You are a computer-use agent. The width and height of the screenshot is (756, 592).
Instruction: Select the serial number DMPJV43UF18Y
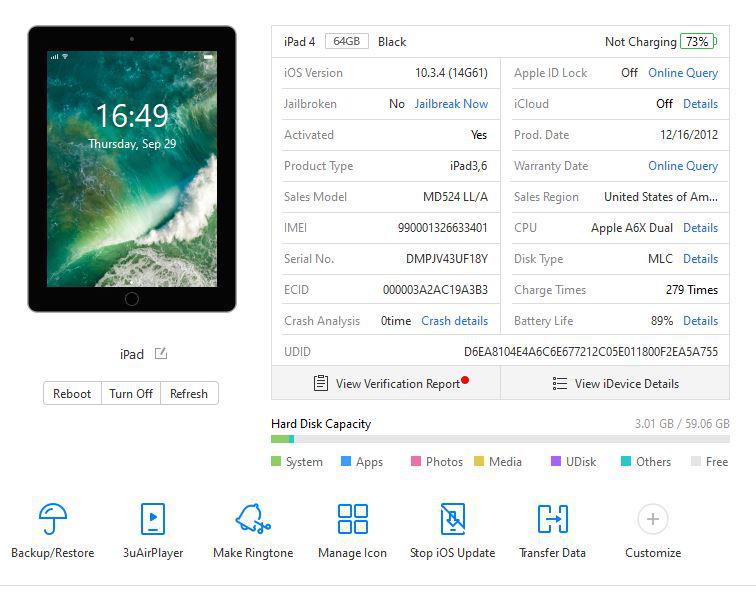tap(446, 259)
